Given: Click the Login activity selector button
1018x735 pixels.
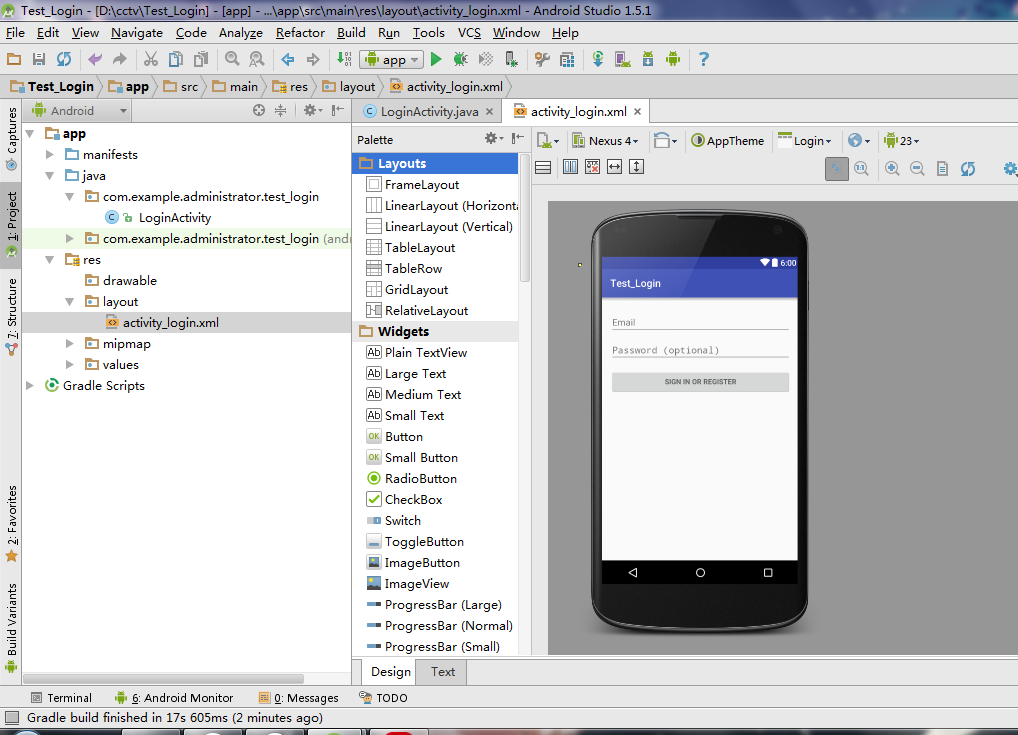Looking at the screenshot, I should click(804, 141).
